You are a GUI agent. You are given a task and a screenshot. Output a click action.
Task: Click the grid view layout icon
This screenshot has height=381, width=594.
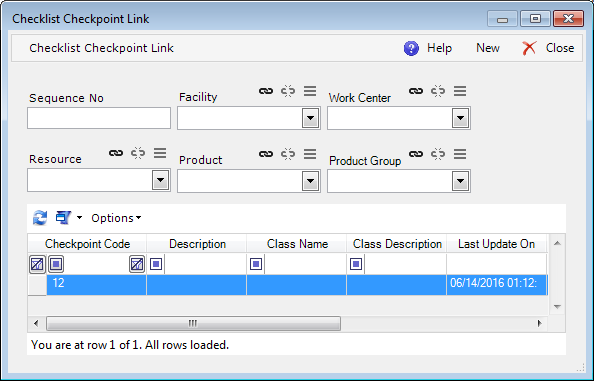click(63, 218)
